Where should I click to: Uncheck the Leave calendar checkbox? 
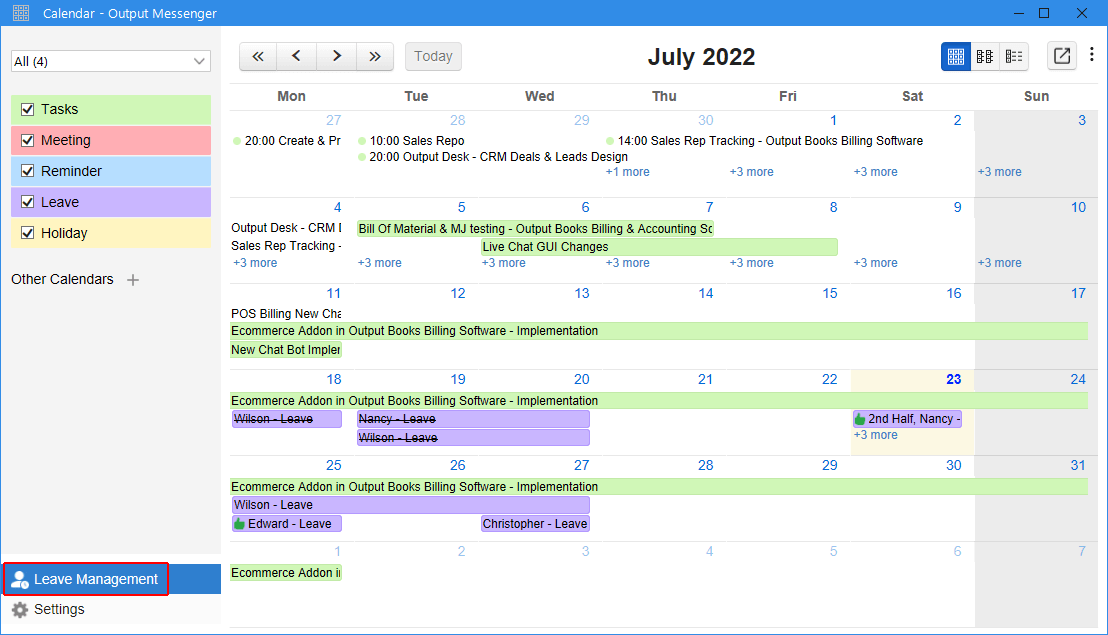click(x=28, y=202)
